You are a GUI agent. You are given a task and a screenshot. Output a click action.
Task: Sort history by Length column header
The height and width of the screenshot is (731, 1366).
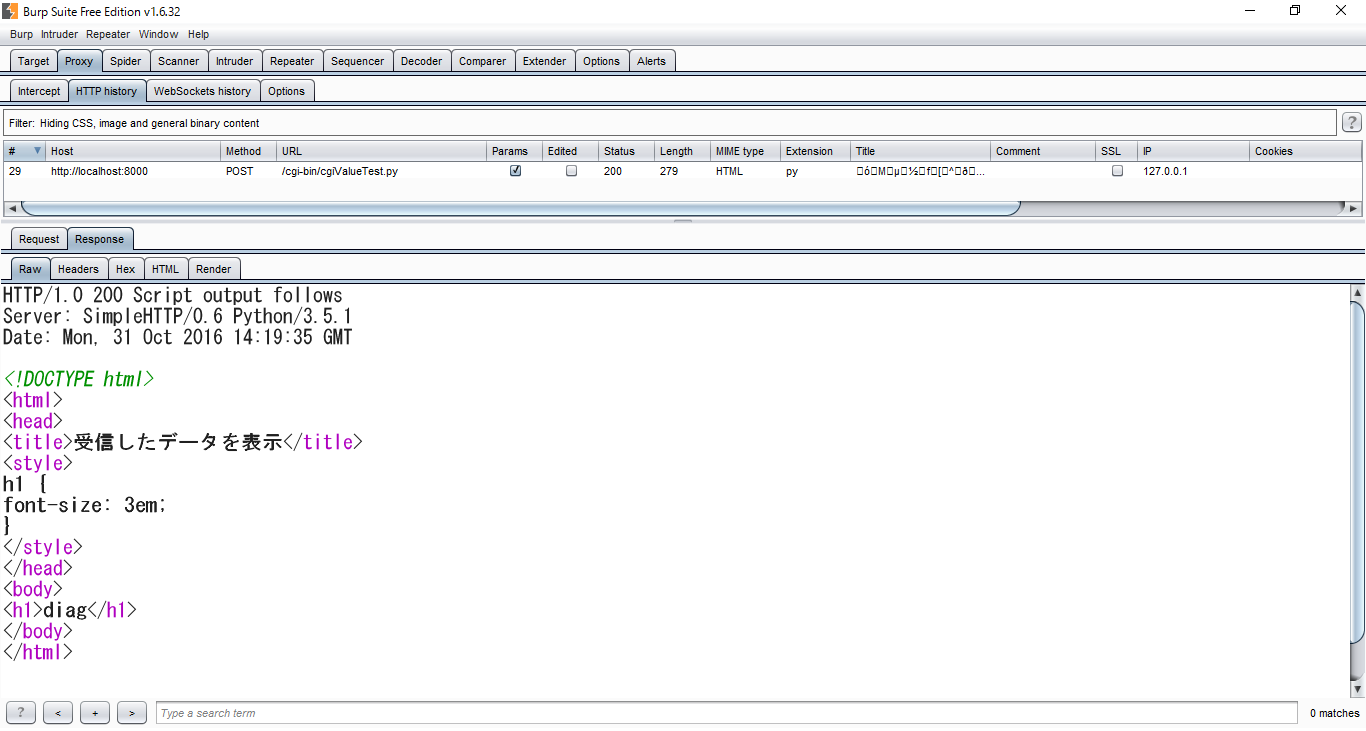pos(682,151)
